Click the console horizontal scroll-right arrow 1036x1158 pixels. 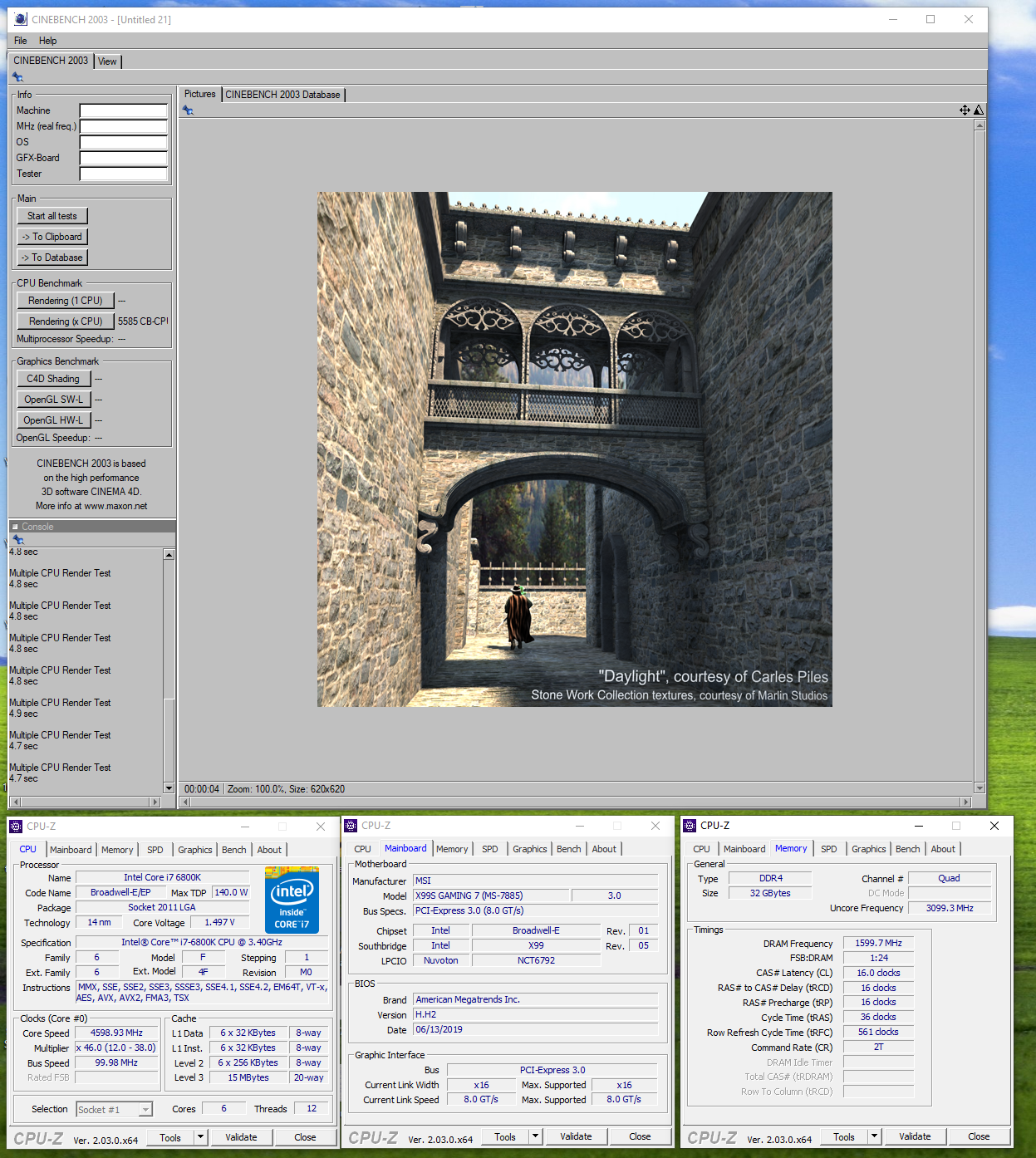pos(155,802)
